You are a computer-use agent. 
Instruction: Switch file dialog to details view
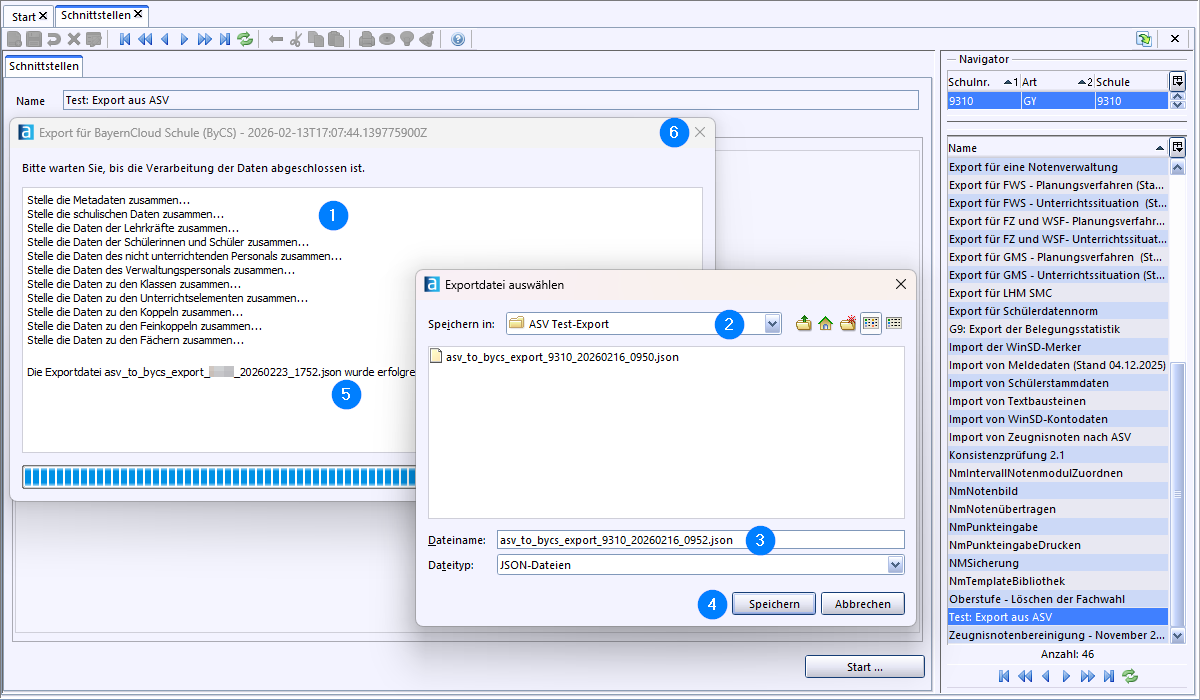click(893, 323)
